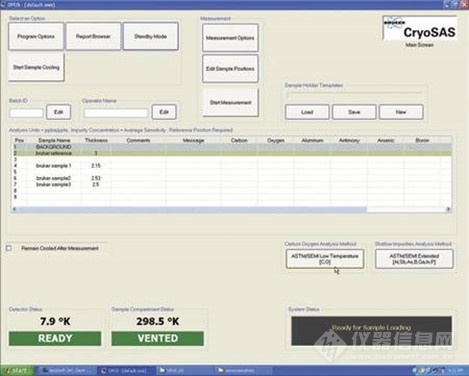This screenshot has width=469, height=376.
Task: Click Edit next to Operator Name
Action: pos(164,112)
